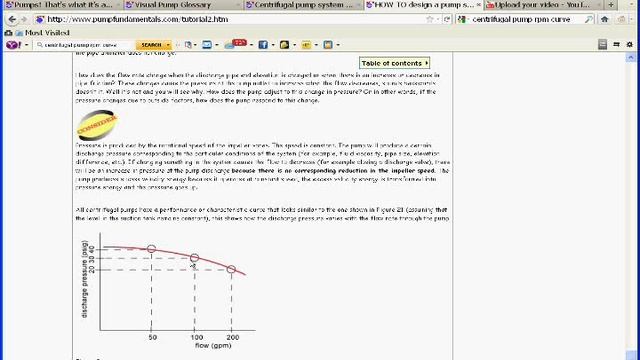Reload the current page
This screenshot has width=640, height=360.
point(447,19)
